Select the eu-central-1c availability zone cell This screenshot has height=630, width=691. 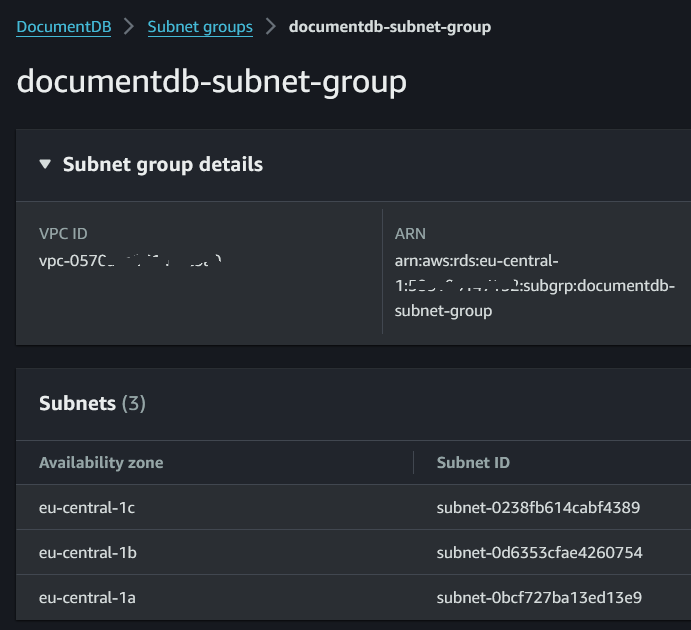point(87,508)
